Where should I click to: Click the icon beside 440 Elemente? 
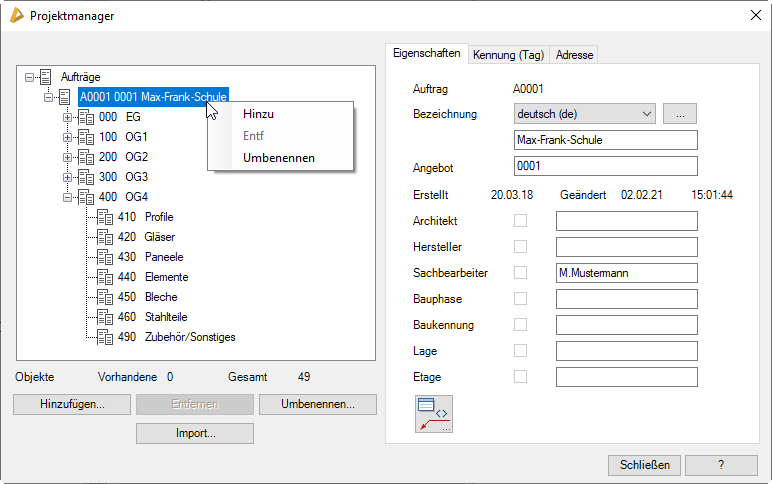pos(105,277)
